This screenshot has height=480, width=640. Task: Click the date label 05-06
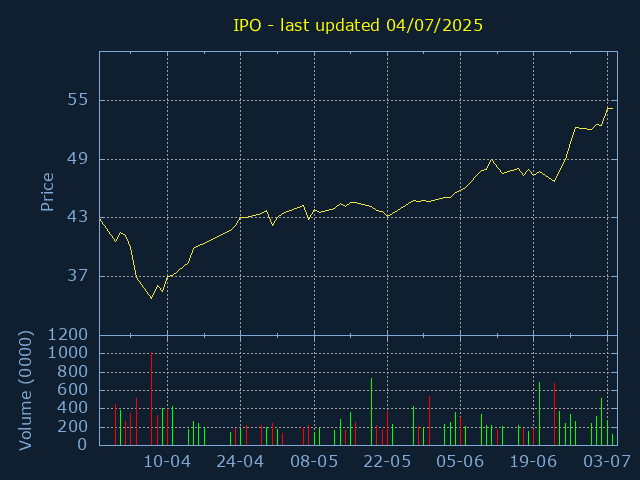(x=460, y=462)
